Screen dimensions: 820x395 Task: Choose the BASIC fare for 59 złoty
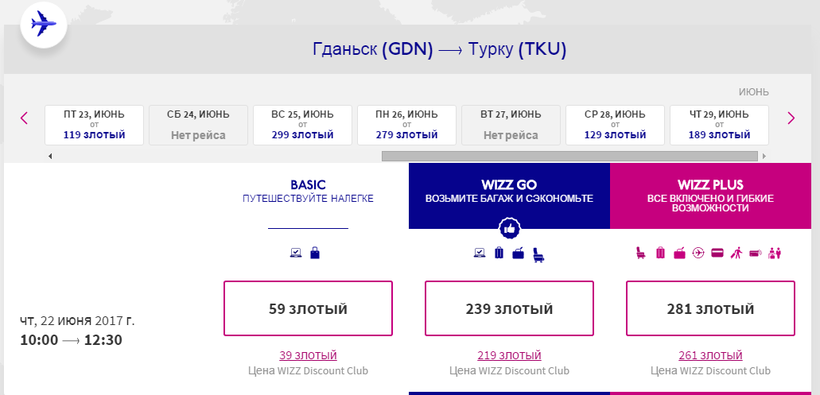click(308, 308)
